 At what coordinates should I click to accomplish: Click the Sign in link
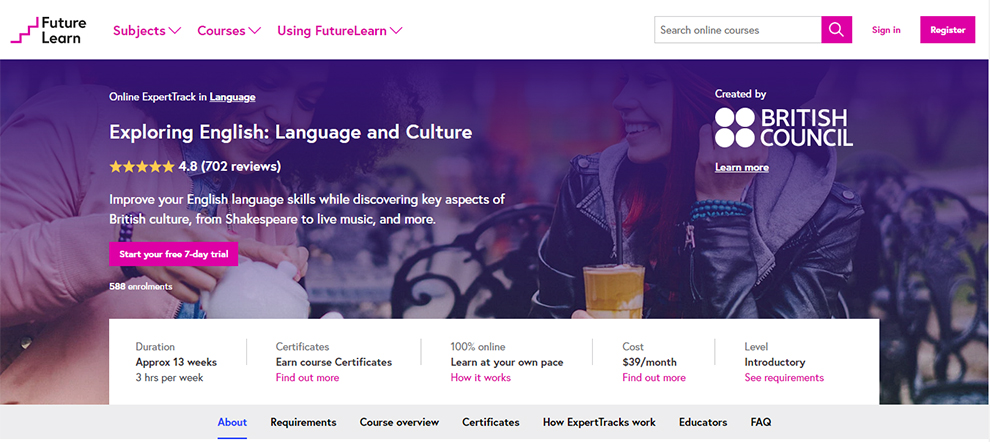coord(886,30)
